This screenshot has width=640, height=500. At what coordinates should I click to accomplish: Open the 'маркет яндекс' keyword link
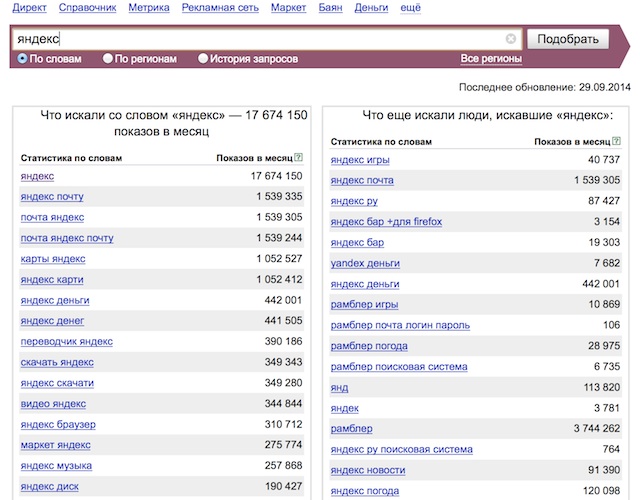pos(56,445)
